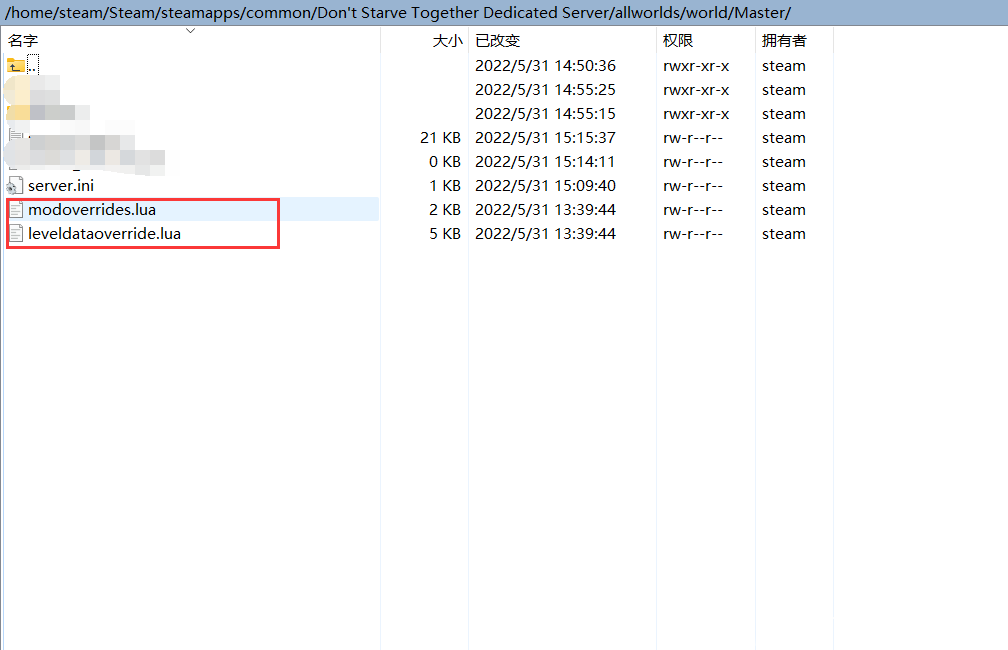Click the date 2022/5/31 15:15:37
Image resolution: width=1008 pixels, height=650 pixels.
click(x=545, y=138)
